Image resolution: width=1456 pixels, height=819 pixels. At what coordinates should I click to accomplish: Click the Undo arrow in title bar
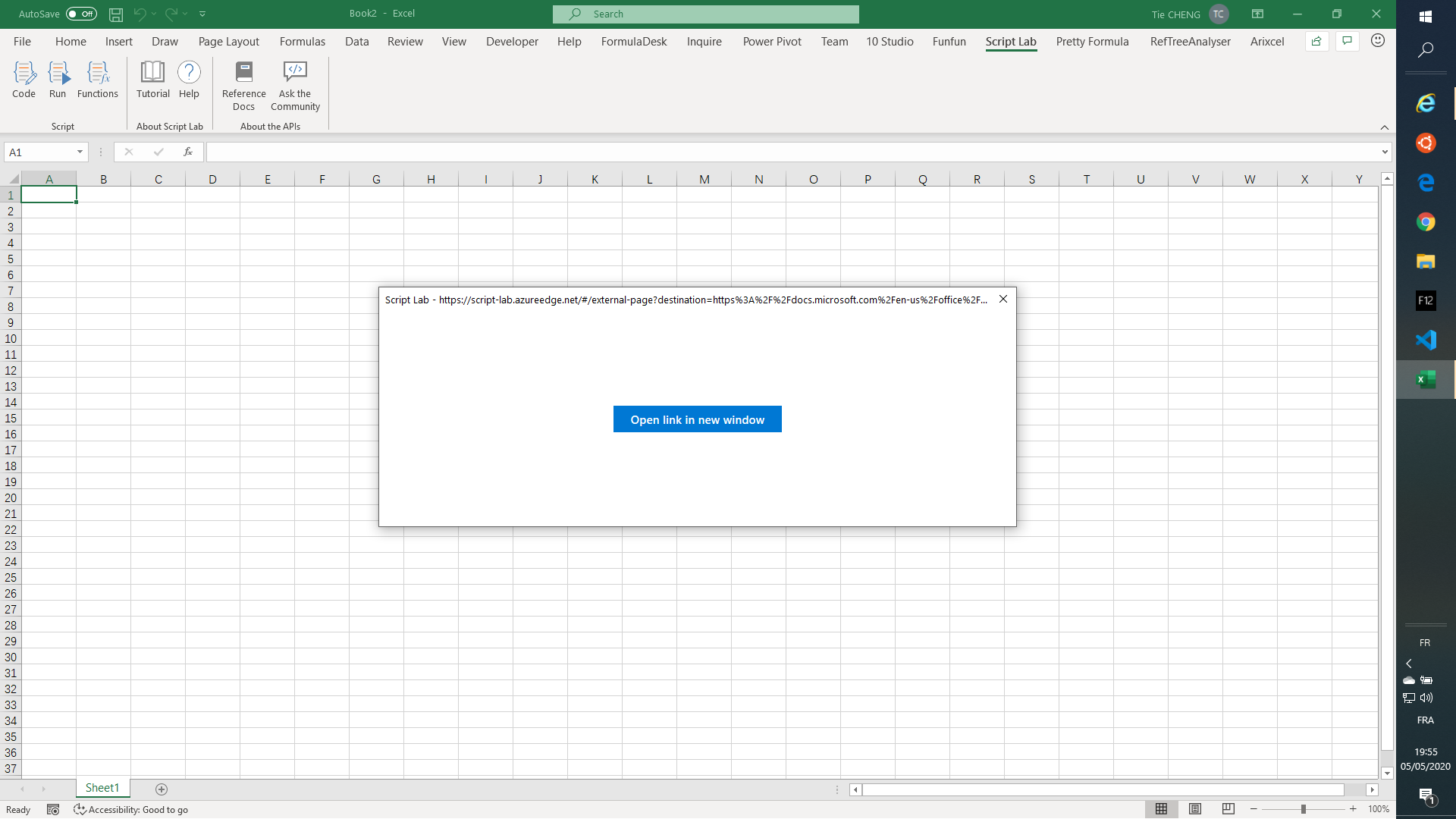click(x=140, y=14)
